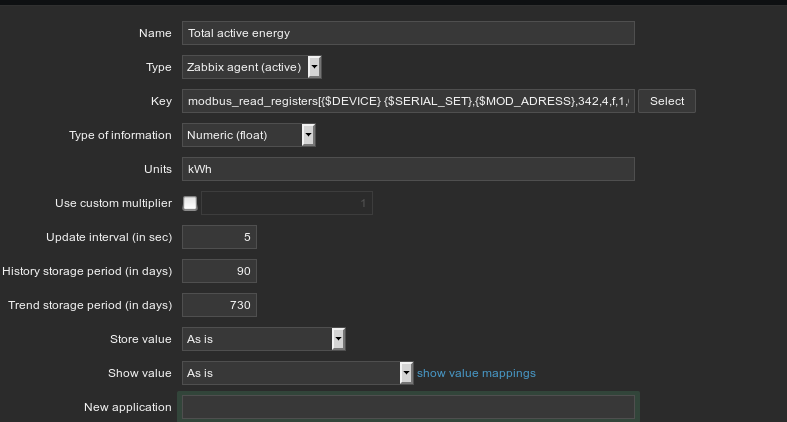Enable the Use custom multiplier checkbox
787x422 pixels.
point(190,203)
